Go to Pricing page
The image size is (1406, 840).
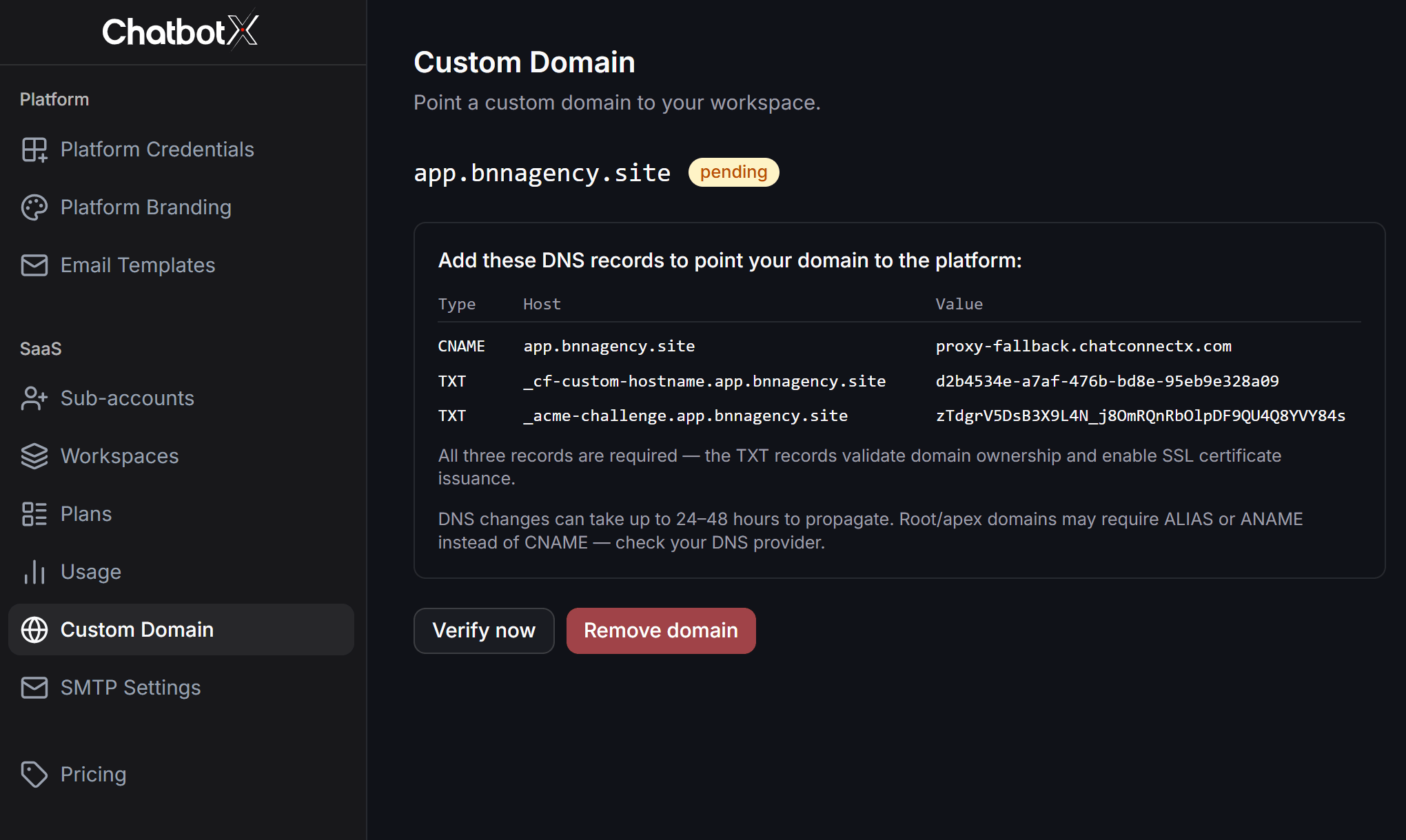[x=181, y=775]
